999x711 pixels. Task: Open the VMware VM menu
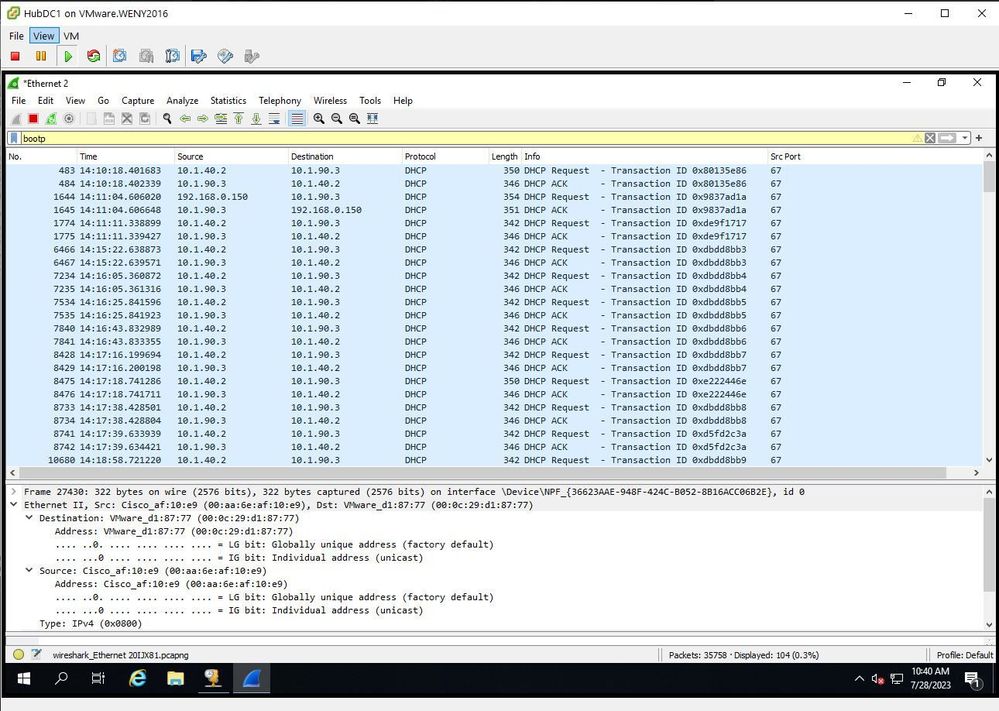point(71,36)
